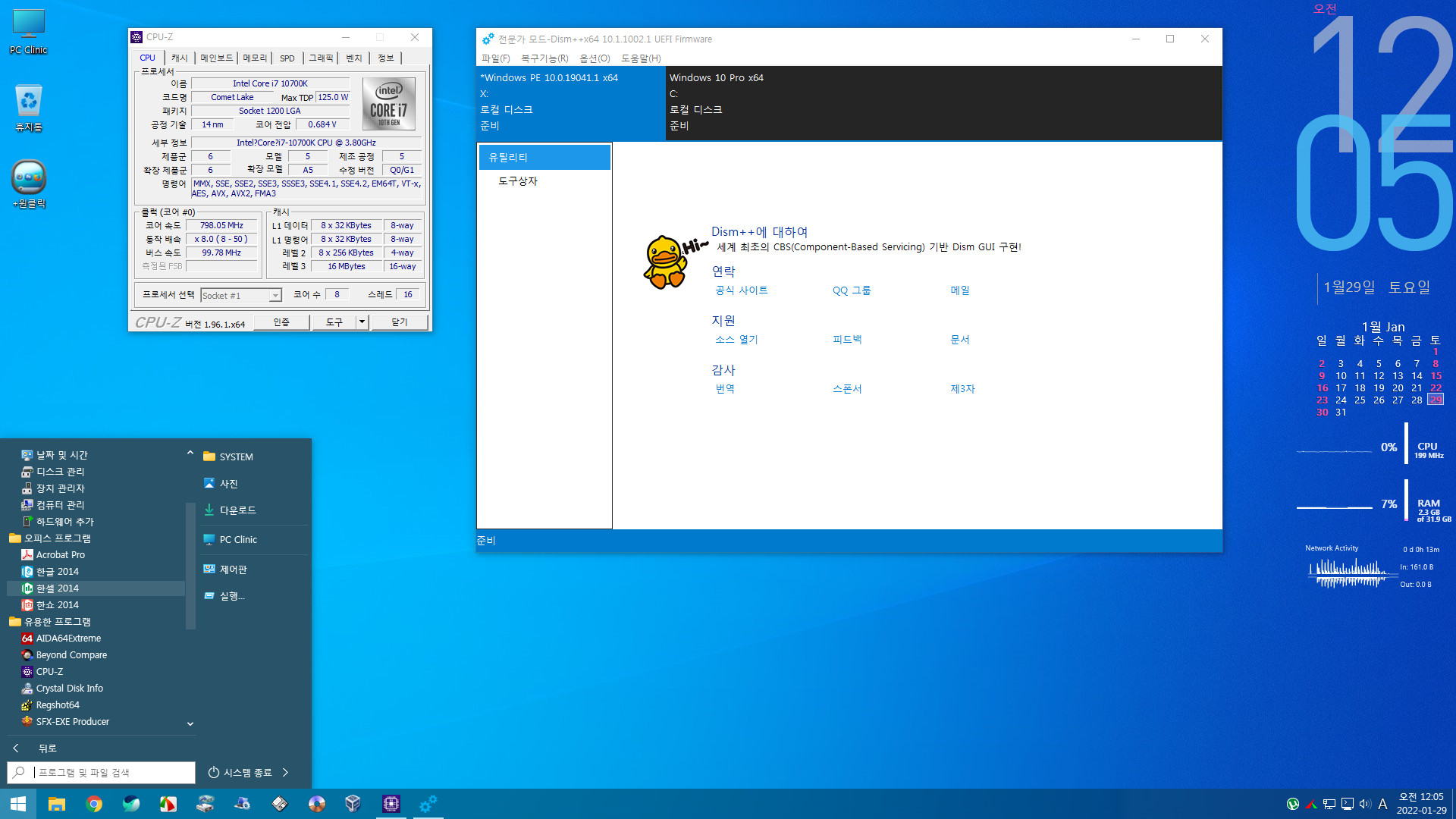Click the uTorrent tray icon

pyautogui.click(x=1293, y=804)
